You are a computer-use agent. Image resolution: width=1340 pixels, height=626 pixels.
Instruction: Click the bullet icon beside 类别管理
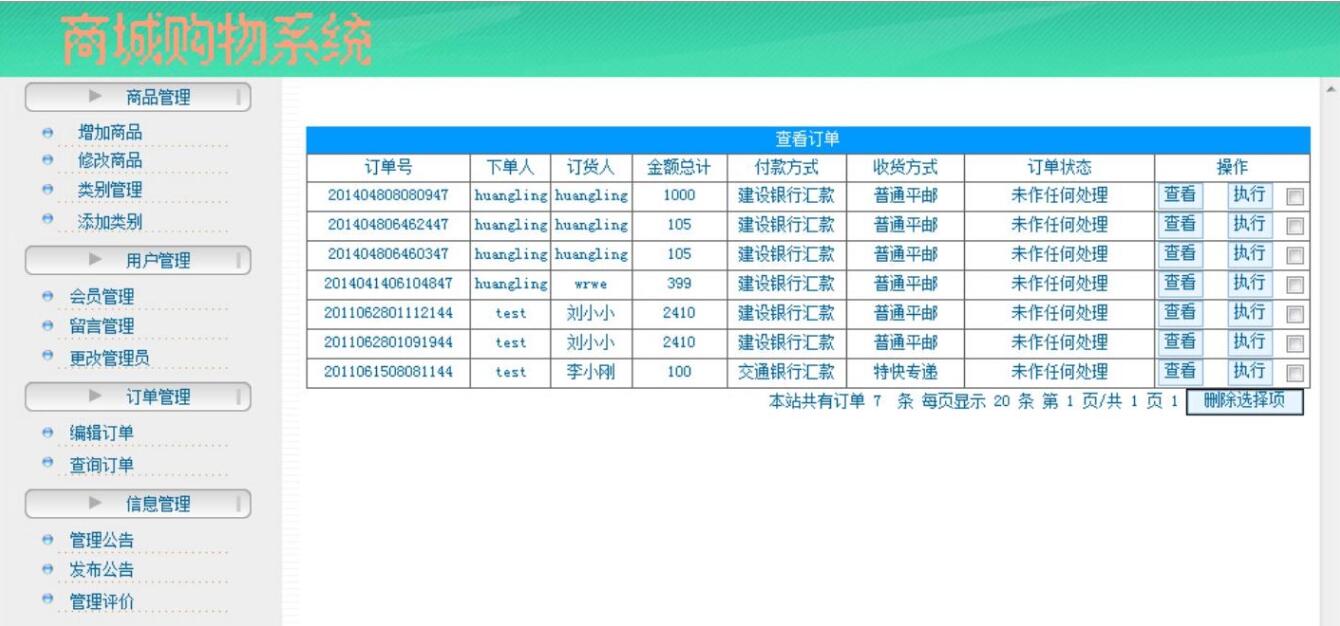pos(47,190)
